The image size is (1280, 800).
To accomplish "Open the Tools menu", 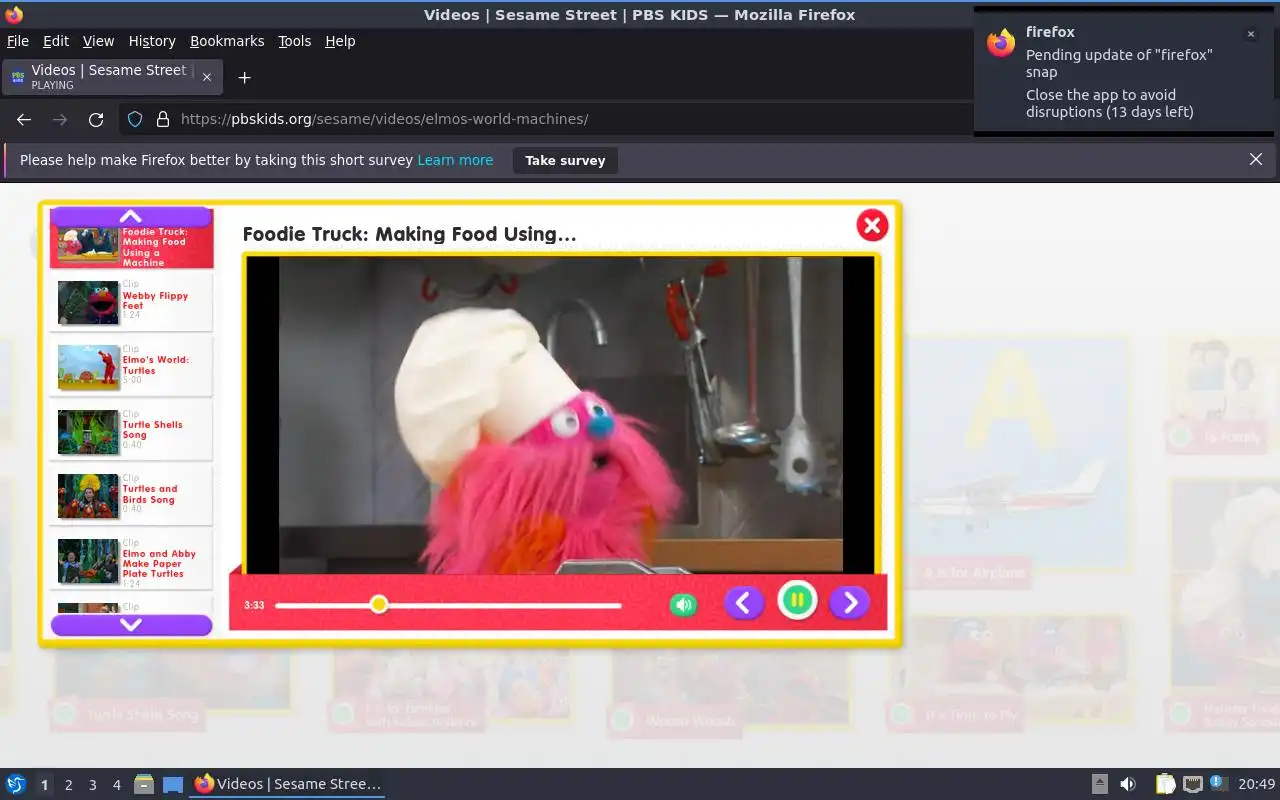I will 294,41.
